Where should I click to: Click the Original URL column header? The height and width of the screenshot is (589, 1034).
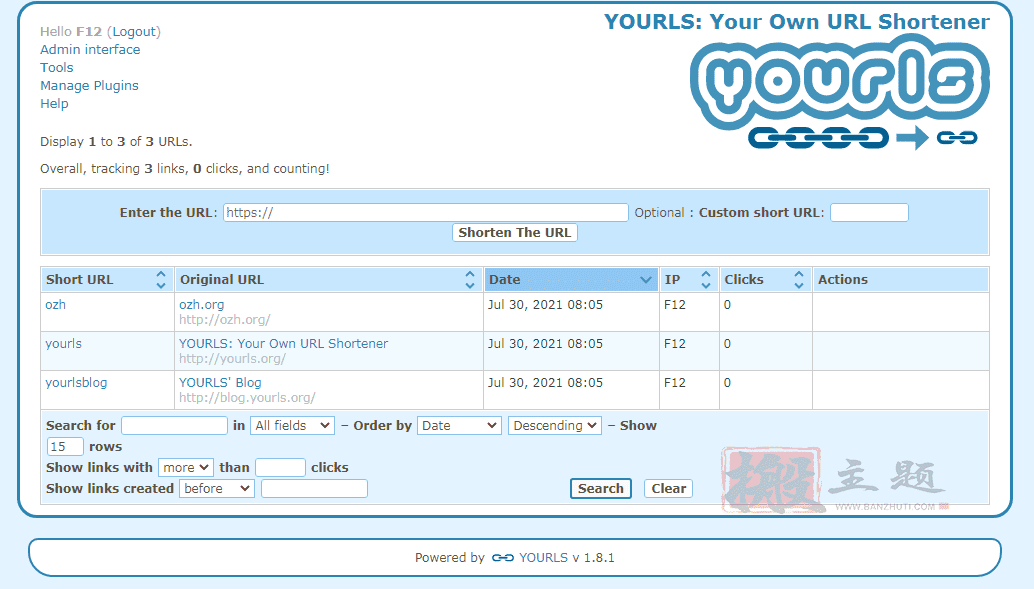[x=328, y=280]
